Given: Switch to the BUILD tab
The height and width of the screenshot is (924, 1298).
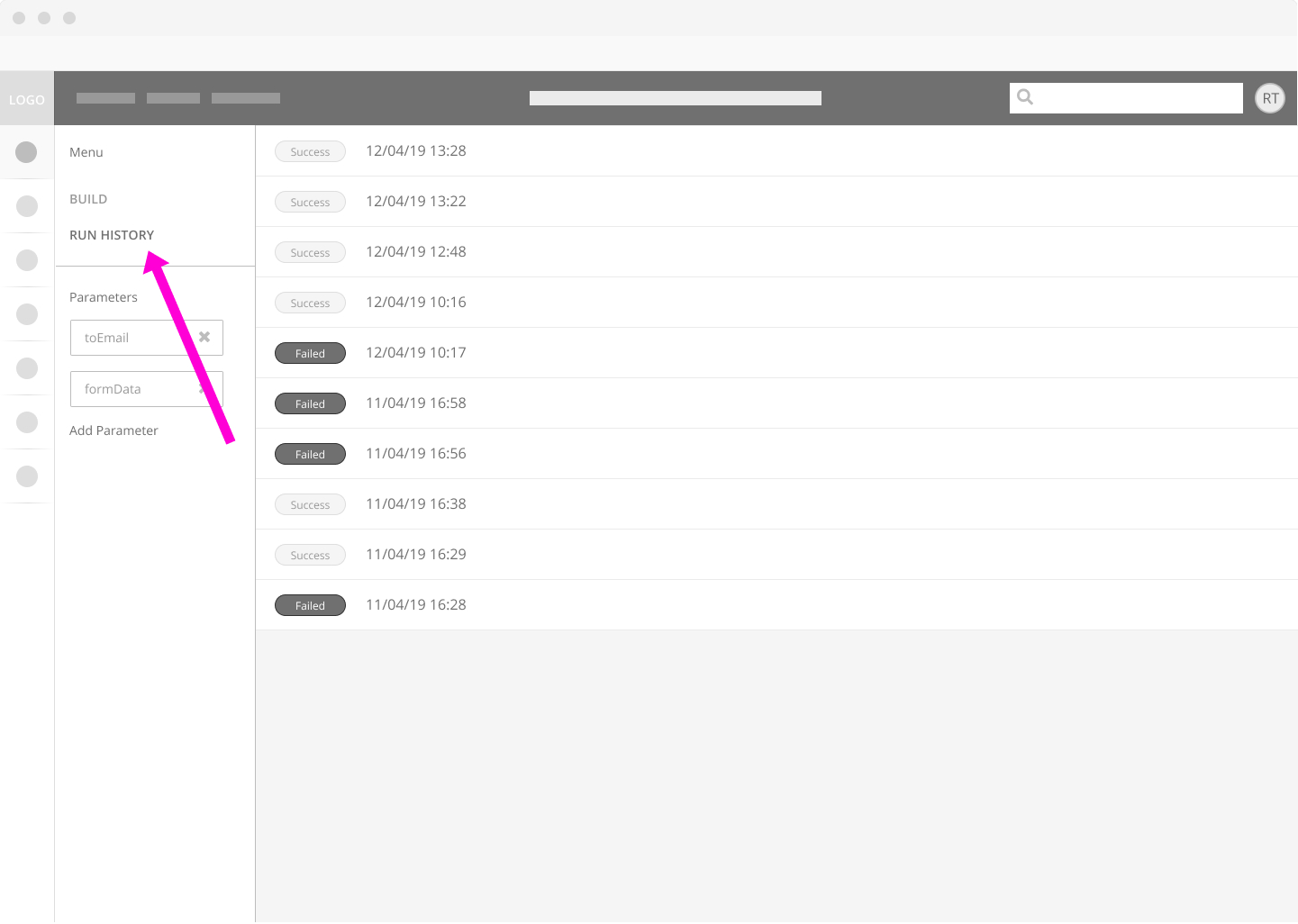Looking at the screenshot, I should coord(88,198).
